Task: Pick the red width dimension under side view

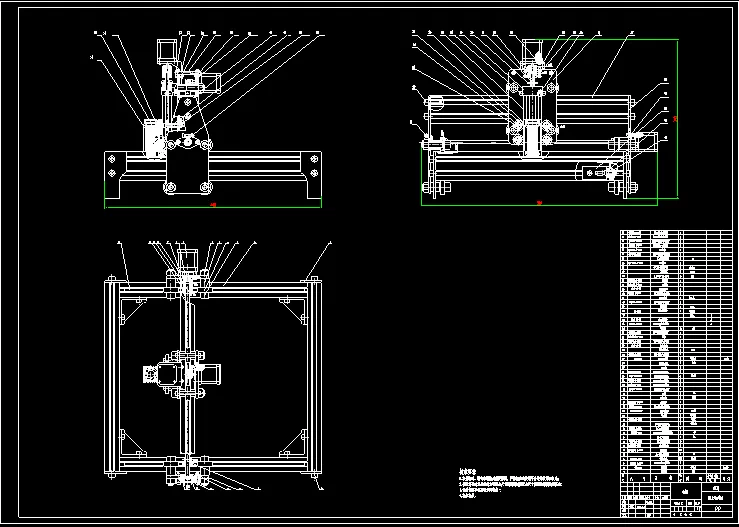Action: tap(213, 205)
